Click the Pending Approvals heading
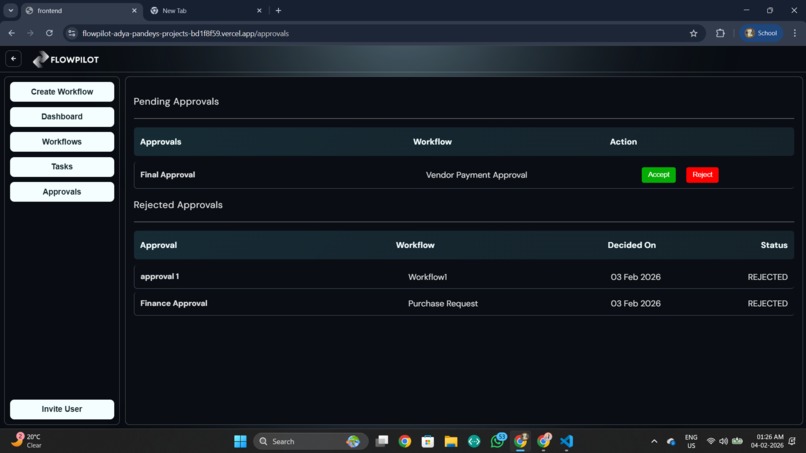This screenshot has width=806, height=453. click(176, 102)
